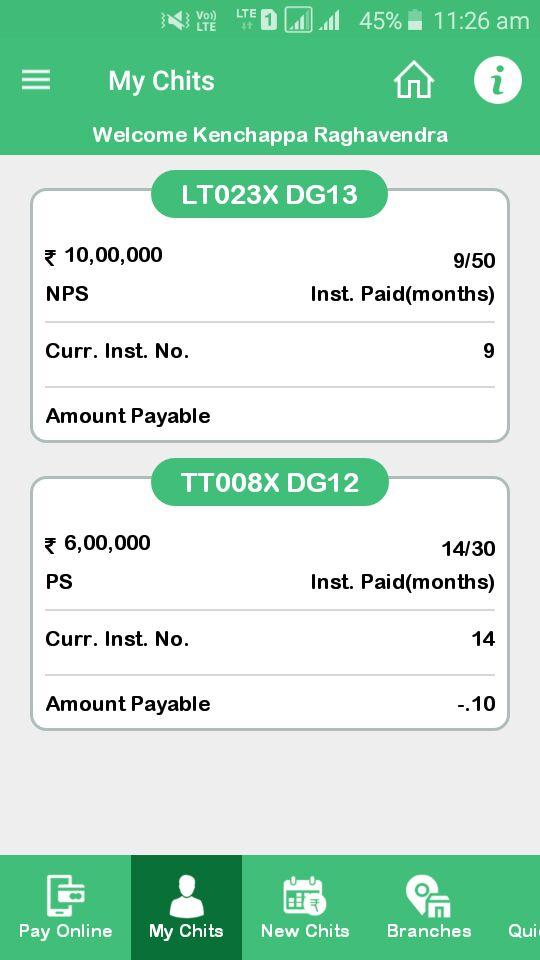540x960 pixels.
Task: Select Amount Payable row showing -.10
Action: click(x=270, y=703)
